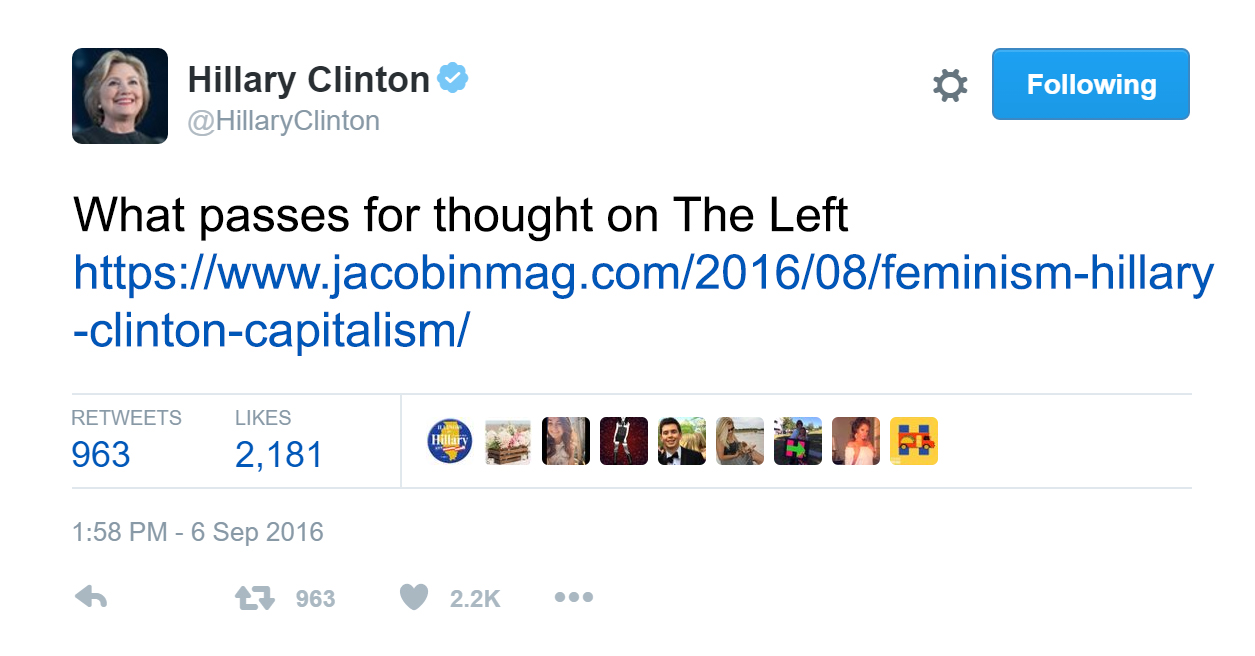Screen dimensions: 1255x656
Task: View the list of 2,181 likes
Action: coord(279,455)
